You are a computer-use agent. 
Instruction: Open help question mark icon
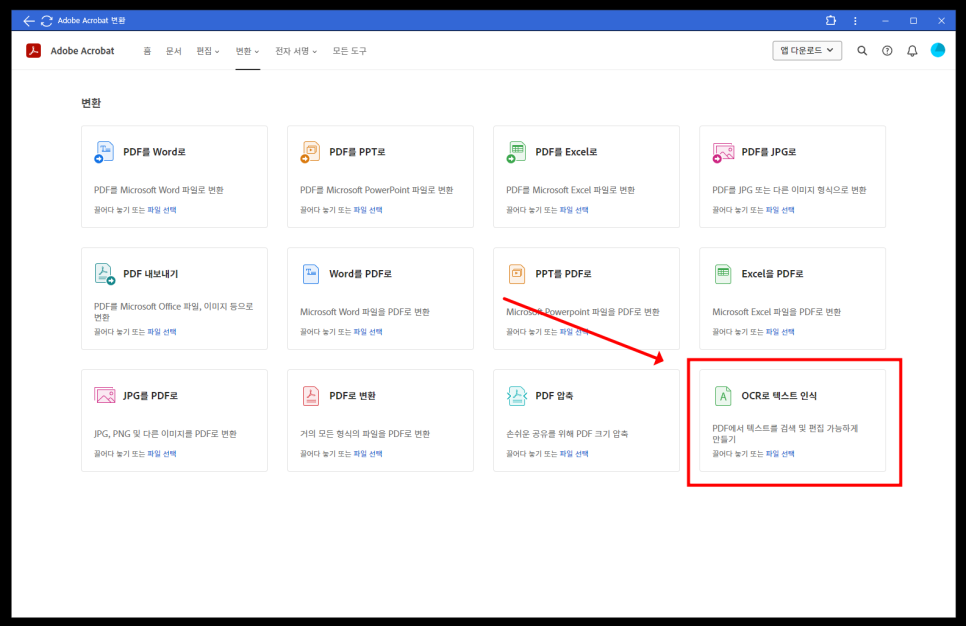tap(887, 51)
